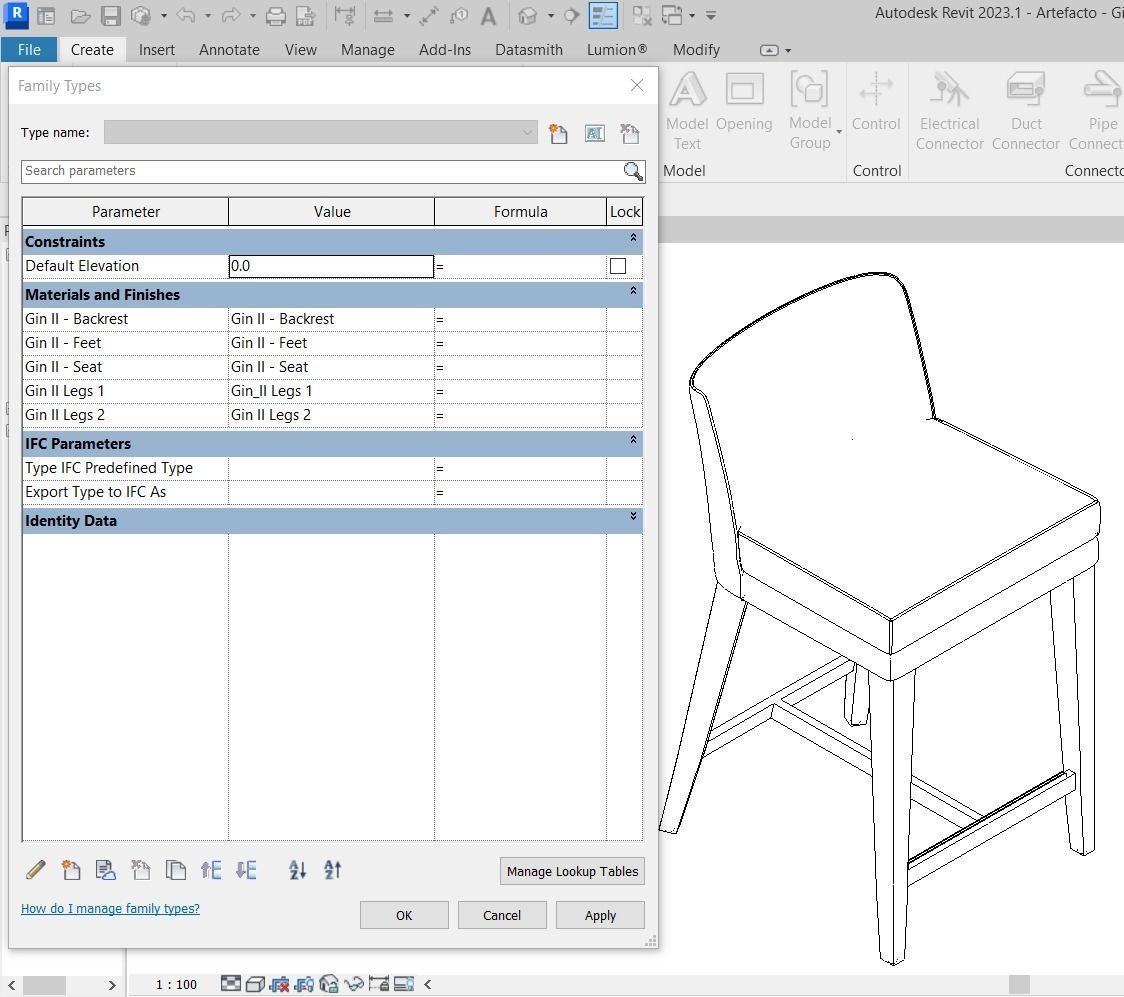Sort parameters in ascending order (A-Z down)
The image size is (1124, 997).
click(x=297, y=870)
